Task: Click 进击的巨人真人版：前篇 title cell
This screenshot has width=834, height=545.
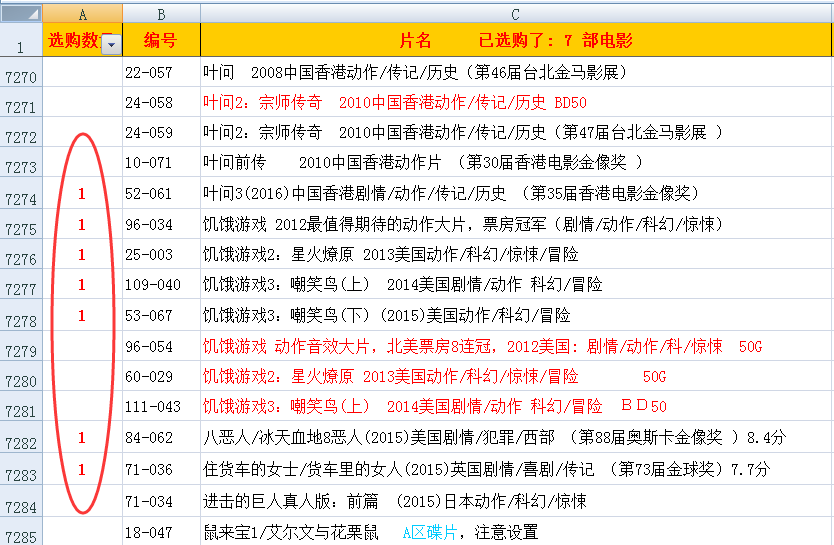Action: point(515,501)
